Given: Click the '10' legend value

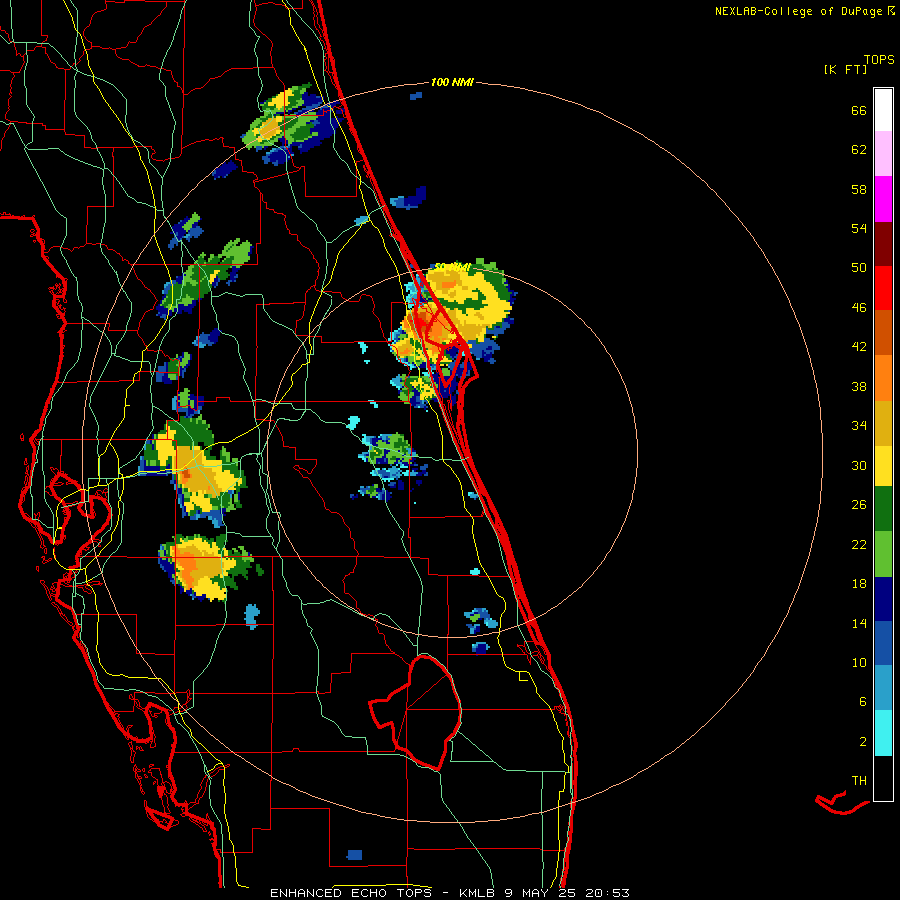Looking at the screenshot, I should (859, 663).
